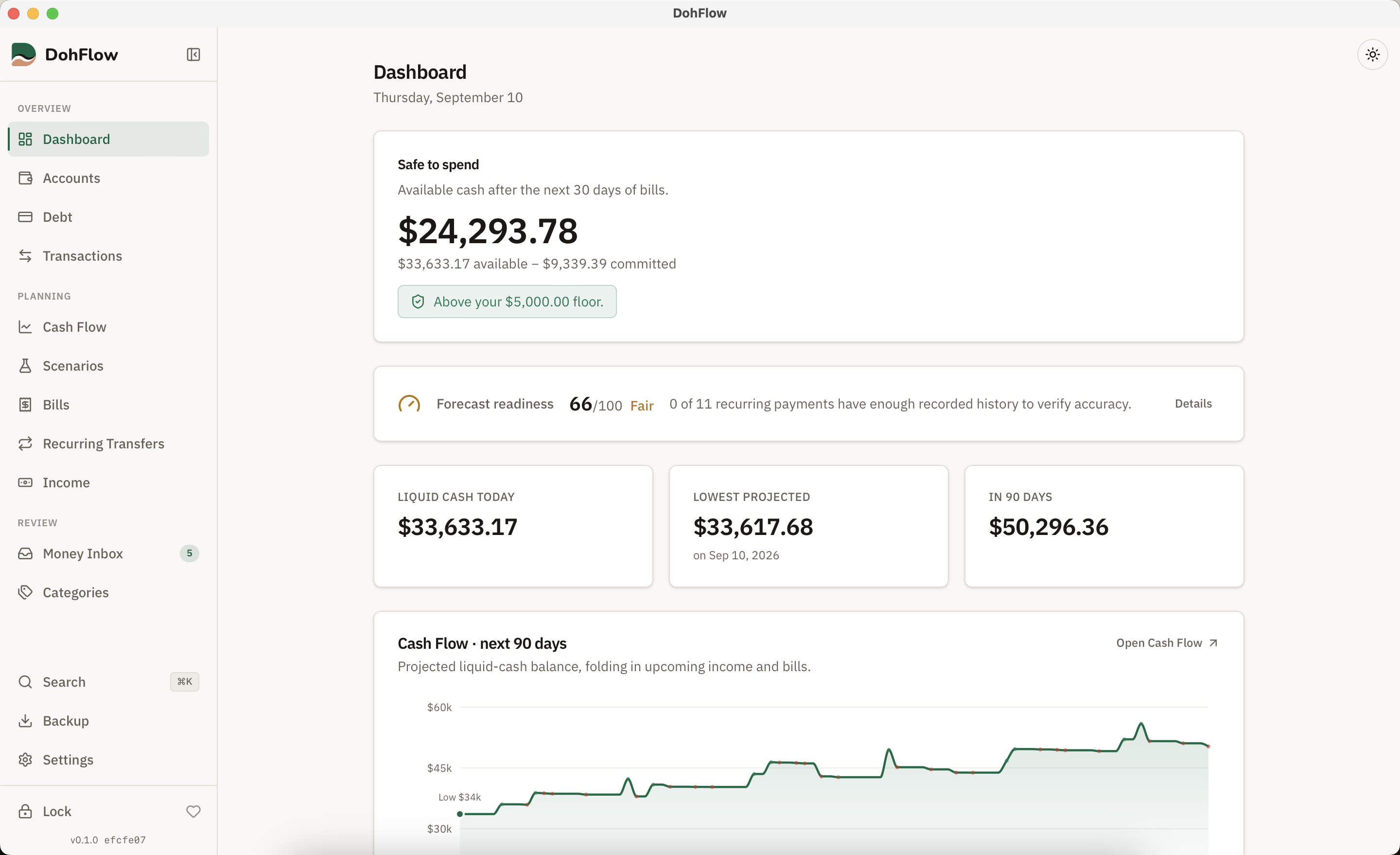Click the DohFlow logo icon

(x=24, y=54)
